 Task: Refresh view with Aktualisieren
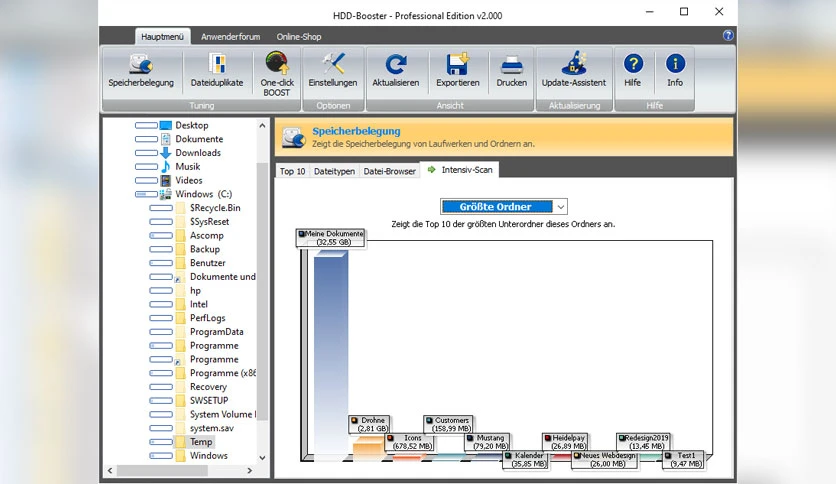[396, 71]
